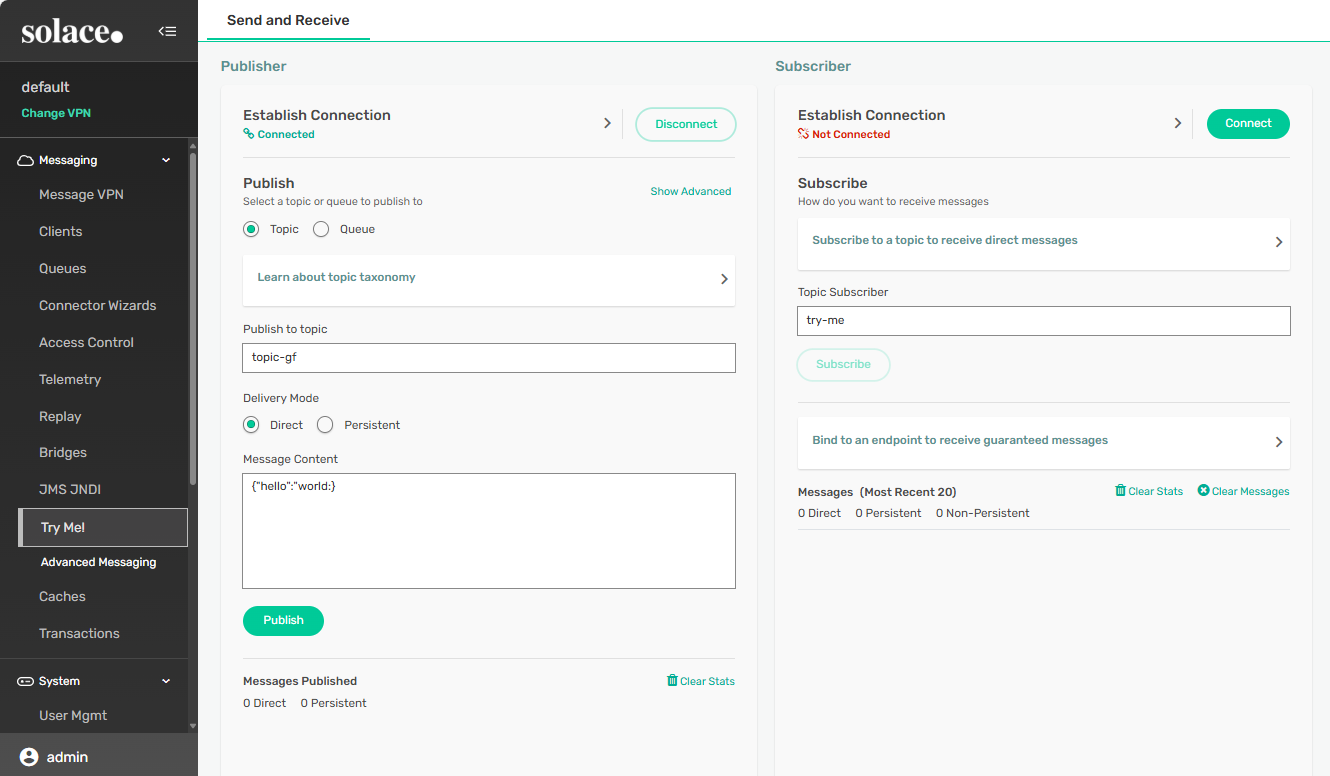Collapse the sidebar using the menu icon
The height and width of the screenshot is (776, 1330).
(x=167, y=31)
